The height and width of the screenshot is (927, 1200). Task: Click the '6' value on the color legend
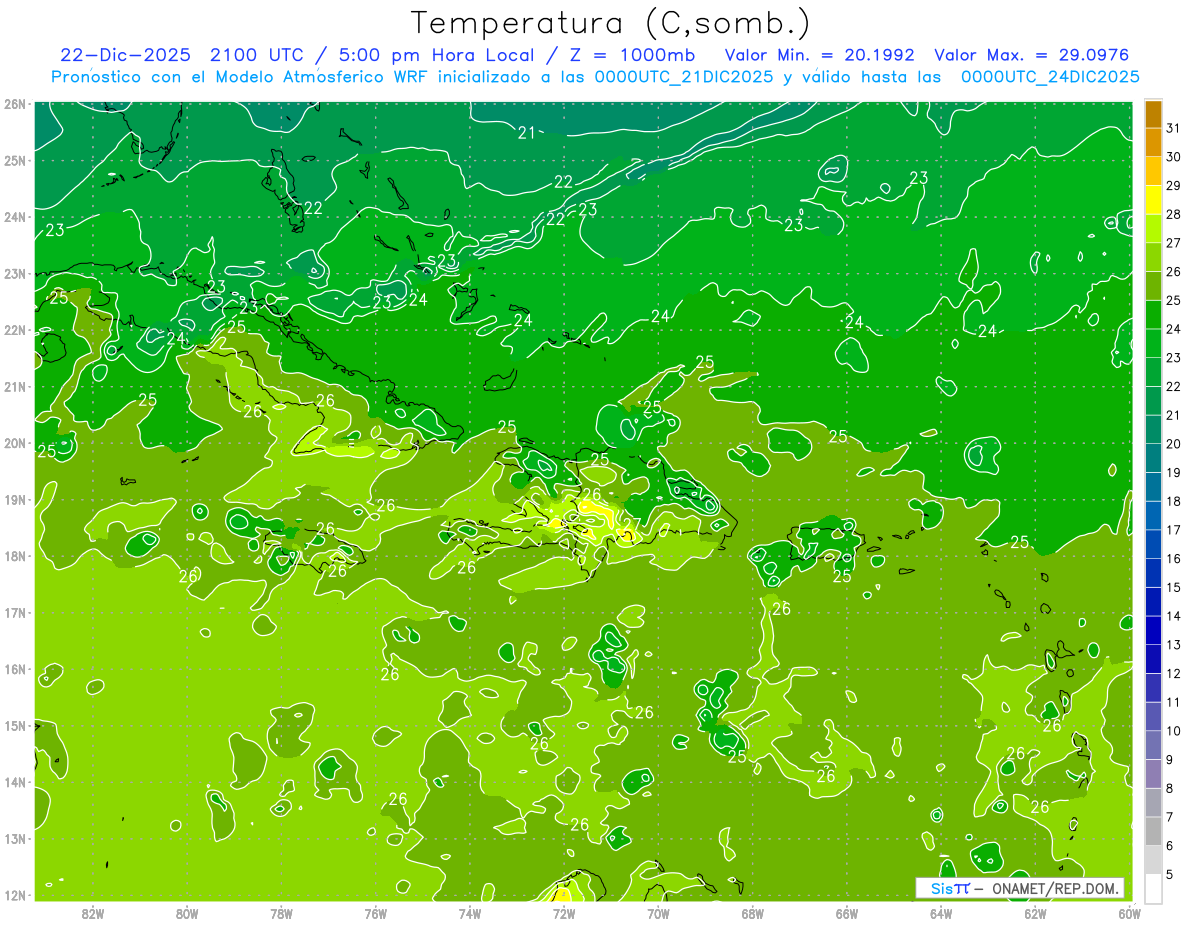pyautogui.click(x=1169, y=846)
